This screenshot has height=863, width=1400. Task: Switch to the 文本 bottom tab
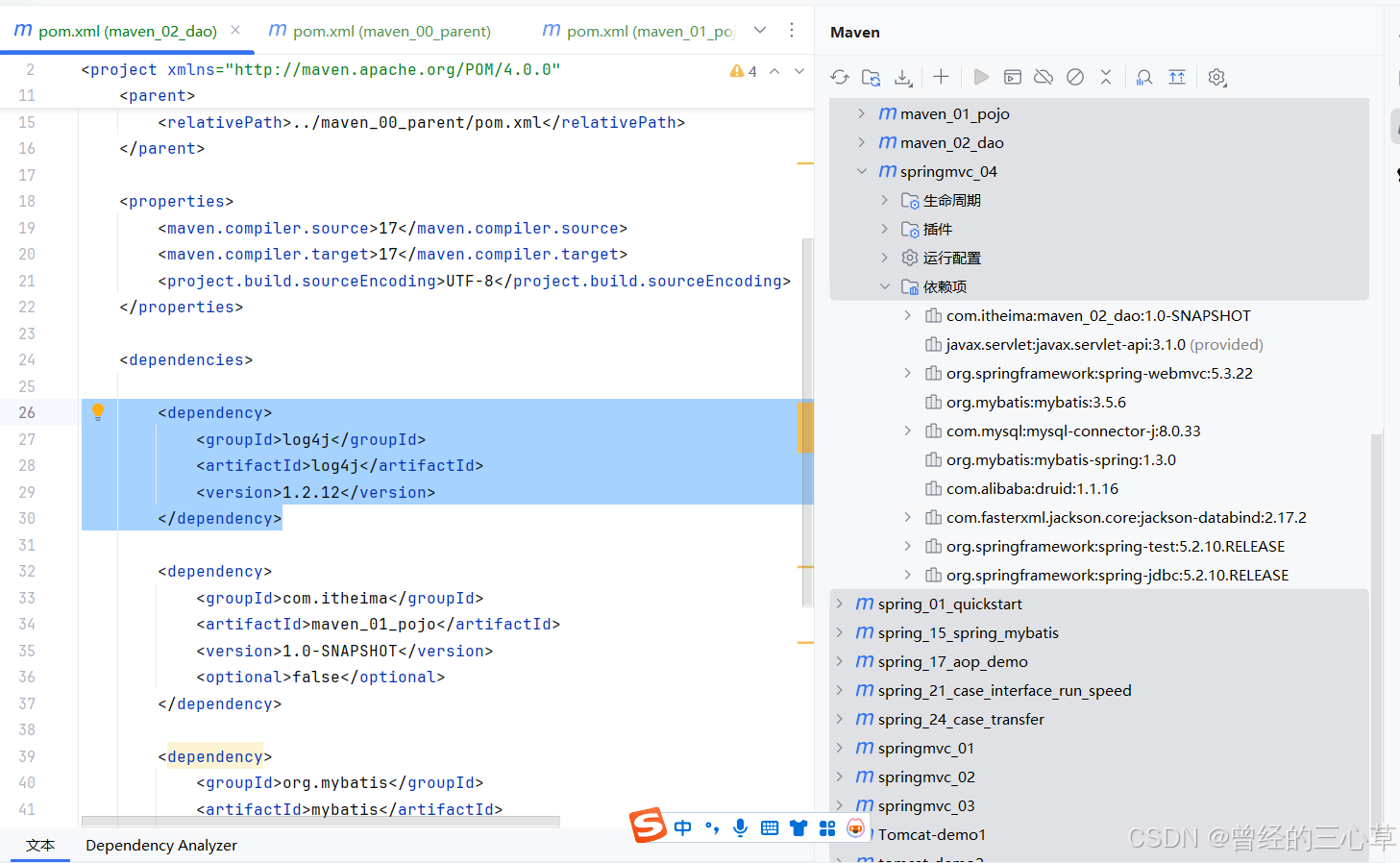(40, 846)
